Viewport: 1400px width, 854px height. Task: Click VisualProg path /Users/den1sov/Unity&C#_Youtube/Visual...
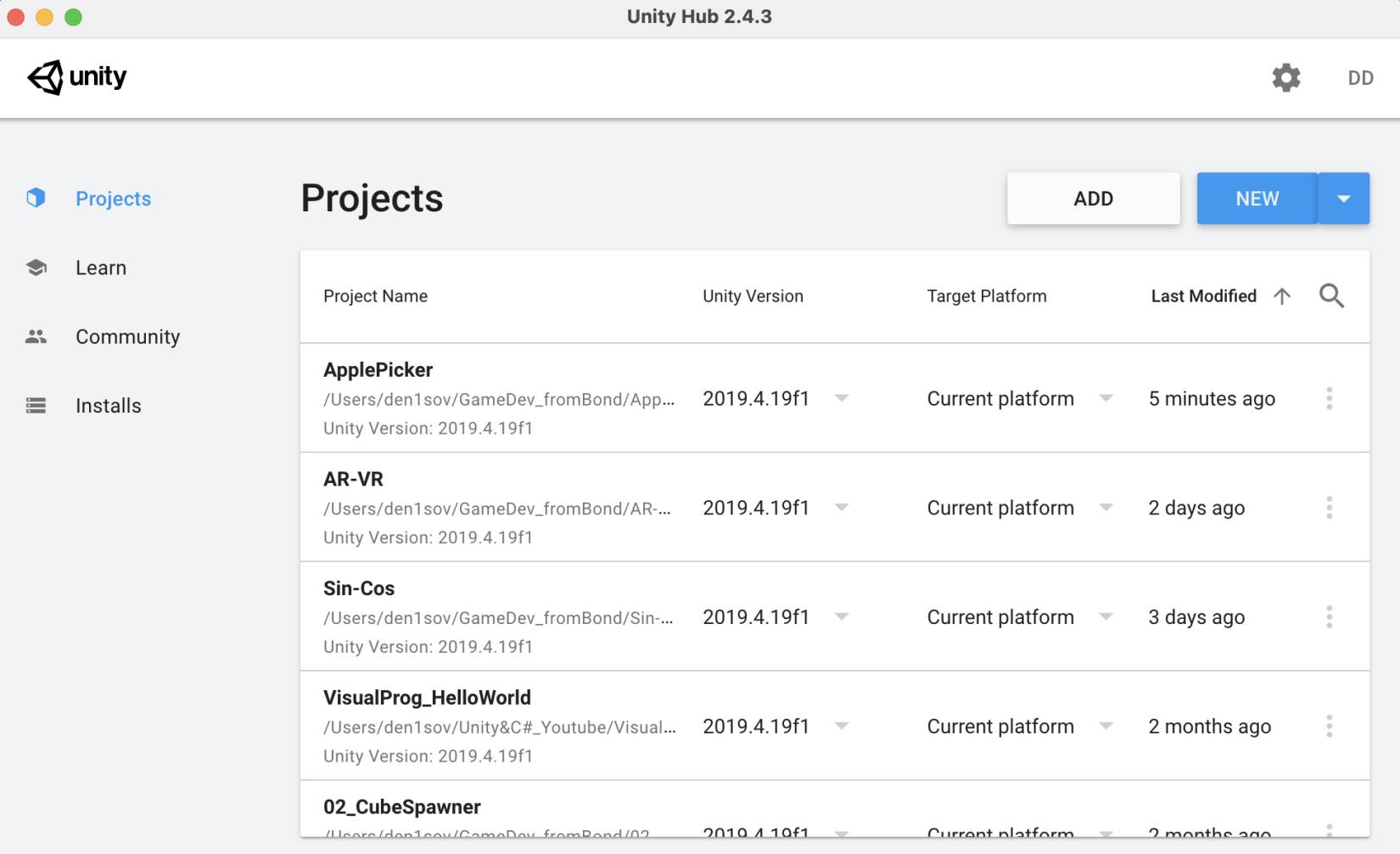pos(500,728)
